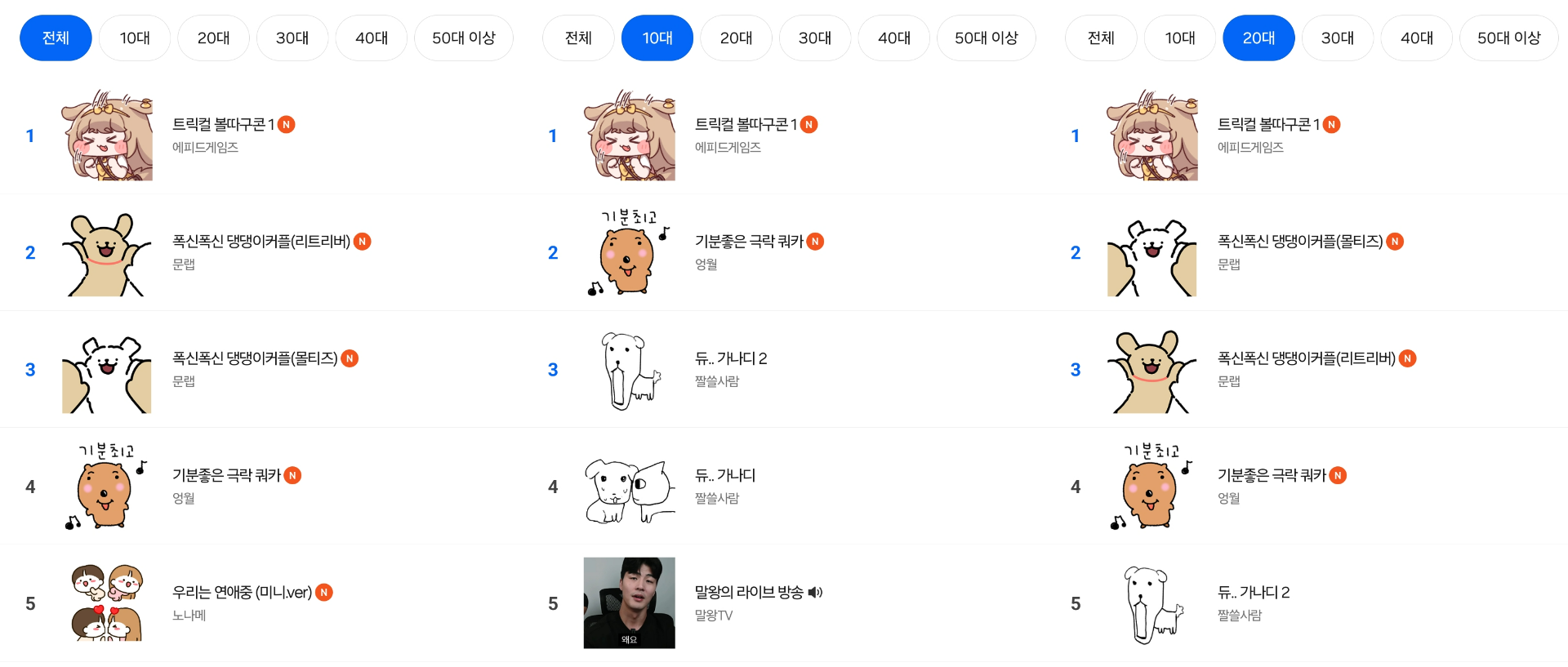This screenshot has height=667, width=1568.
Task: Click the N badge on 폭신폭신 댕댕이커플(몰티즈) in the 전체 list
Action: point(350,358)
